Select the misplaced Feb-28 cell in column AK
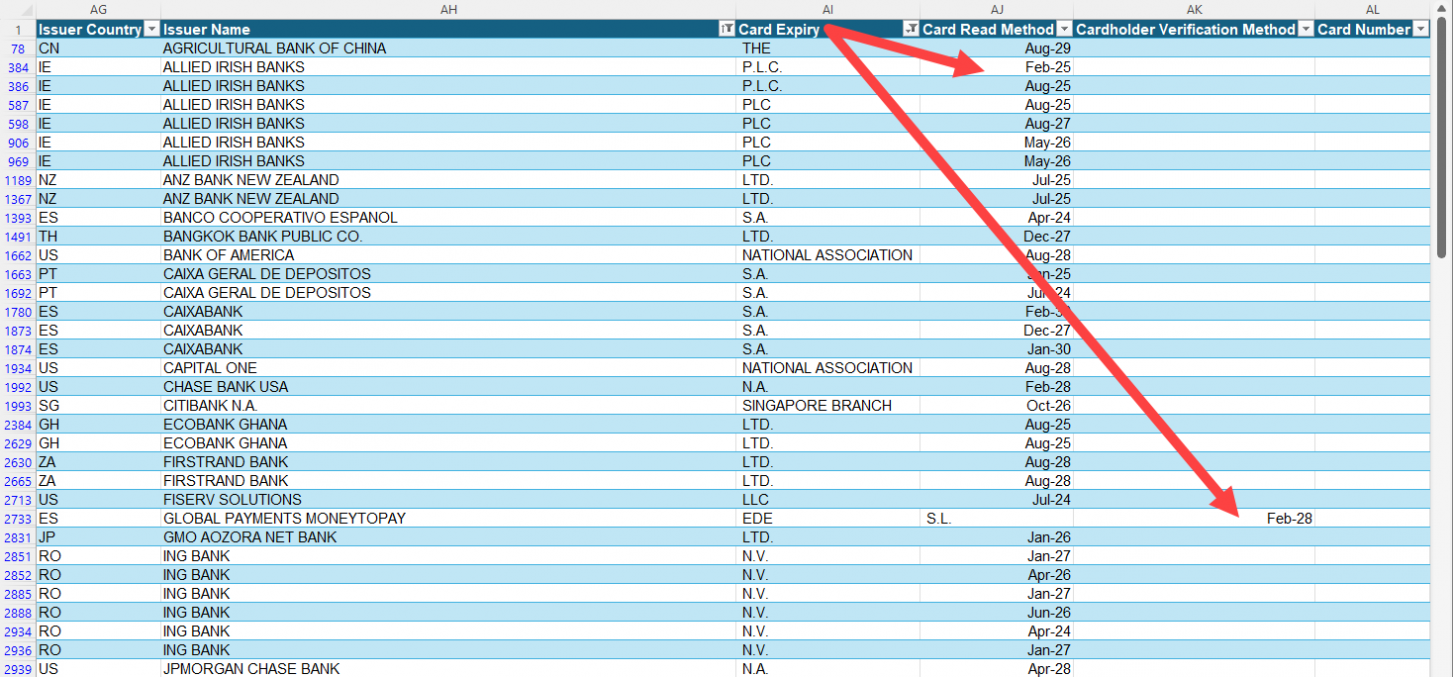Viewport: 1453px width, 677px height. click(x=1194, y=519)
